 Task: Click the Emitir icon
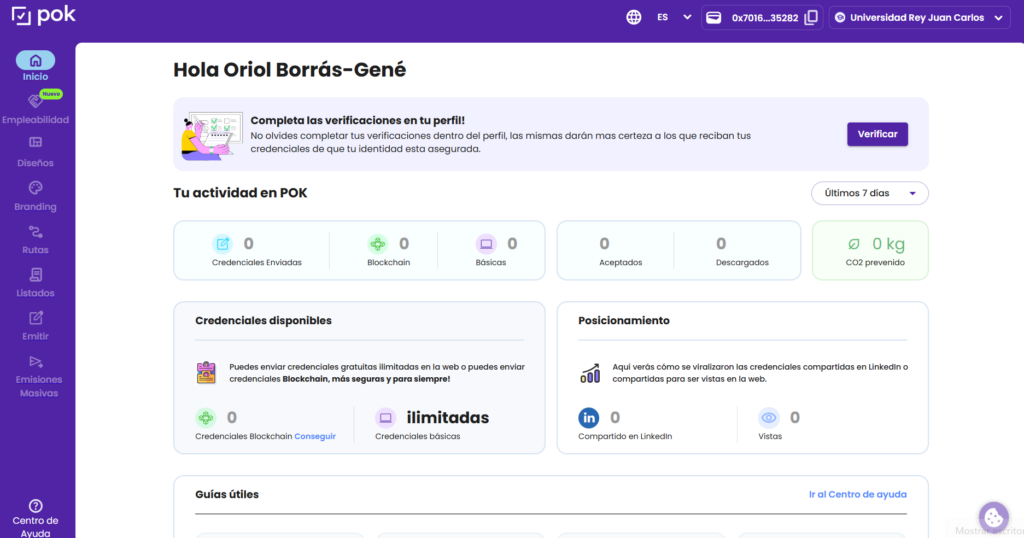pos(35,318)
